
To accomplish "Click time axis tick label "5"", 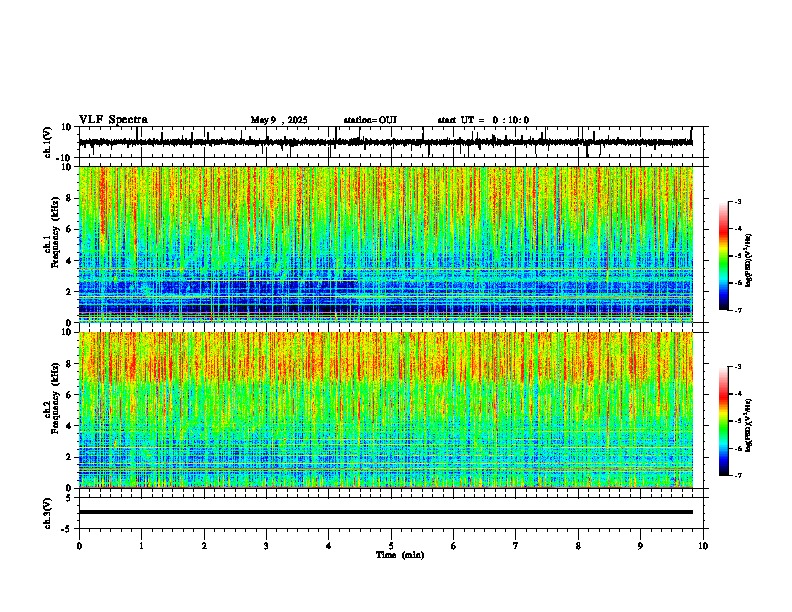I will click(x=391, y=546).
